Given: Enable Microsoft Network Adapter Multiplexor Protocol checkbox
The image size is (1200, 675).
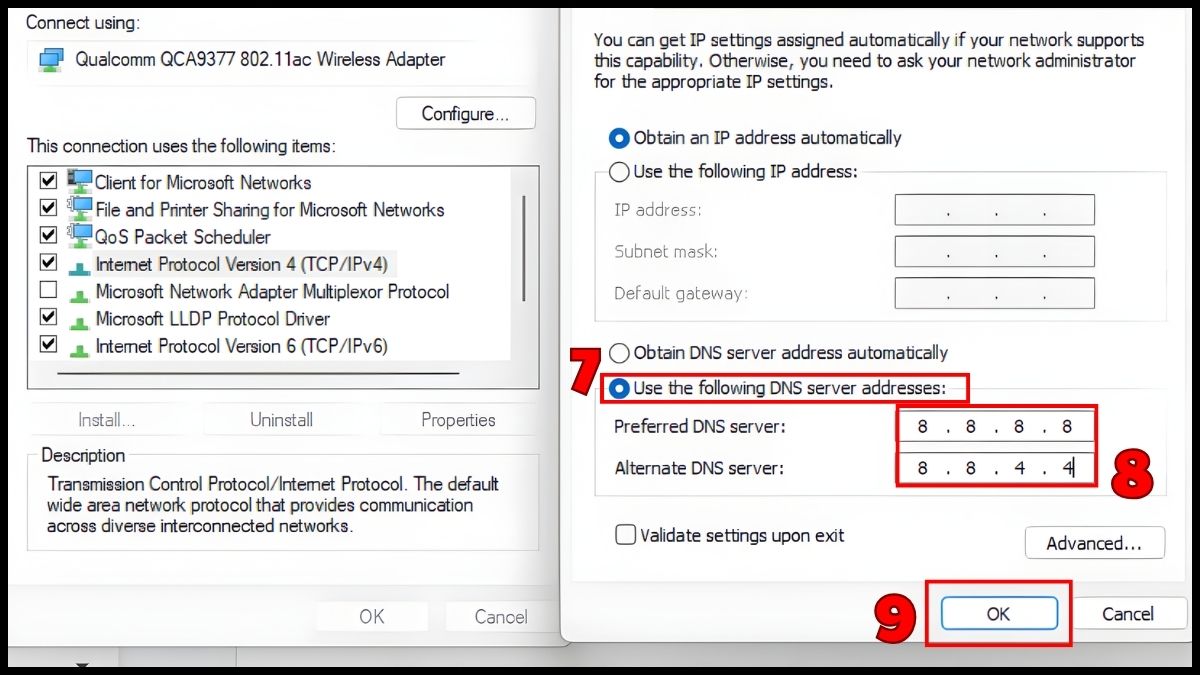Looking at the screenshot, I should (47, 291).
